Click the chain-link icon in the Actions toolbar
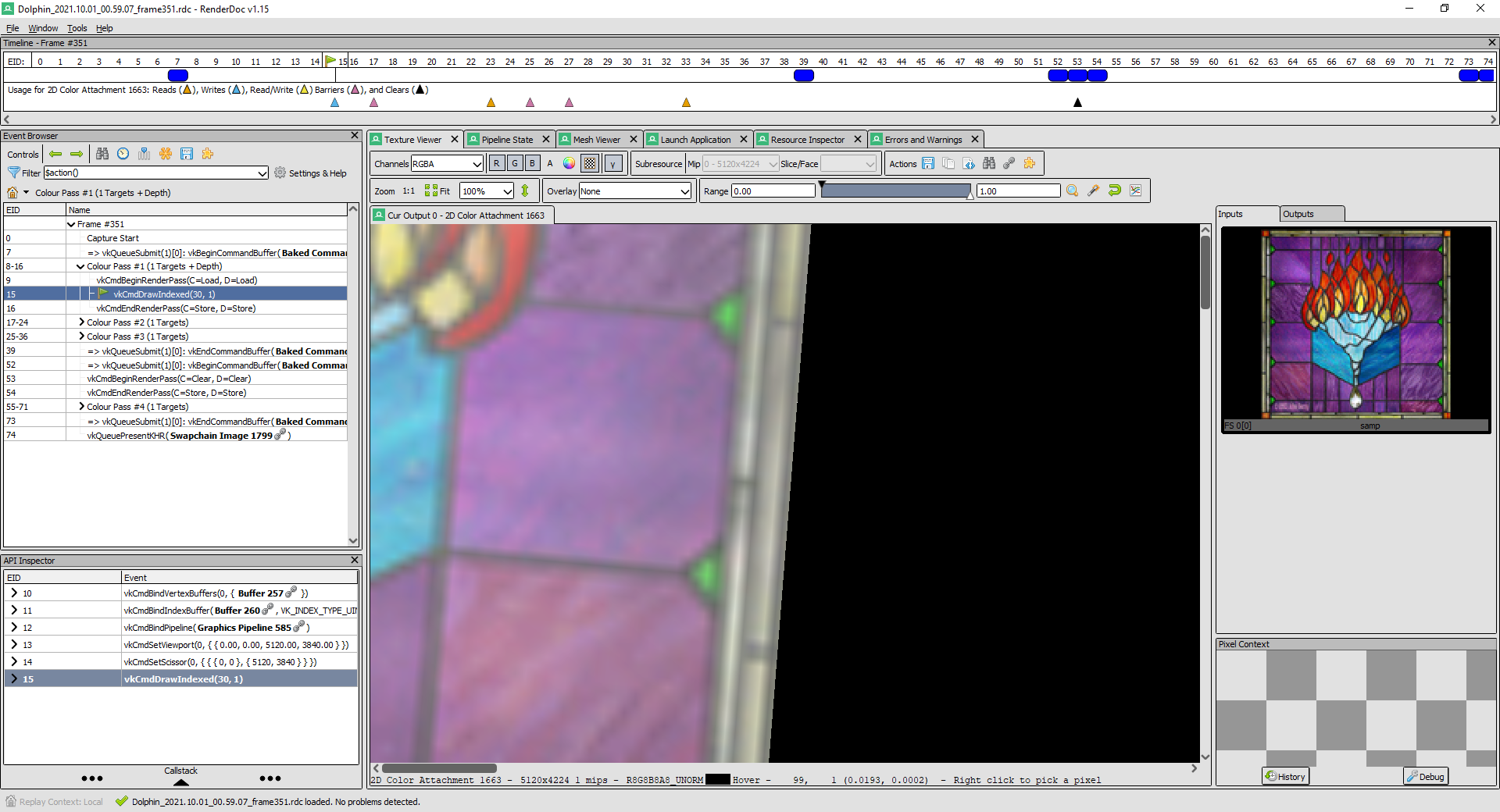 click(x=1009, y=163)
